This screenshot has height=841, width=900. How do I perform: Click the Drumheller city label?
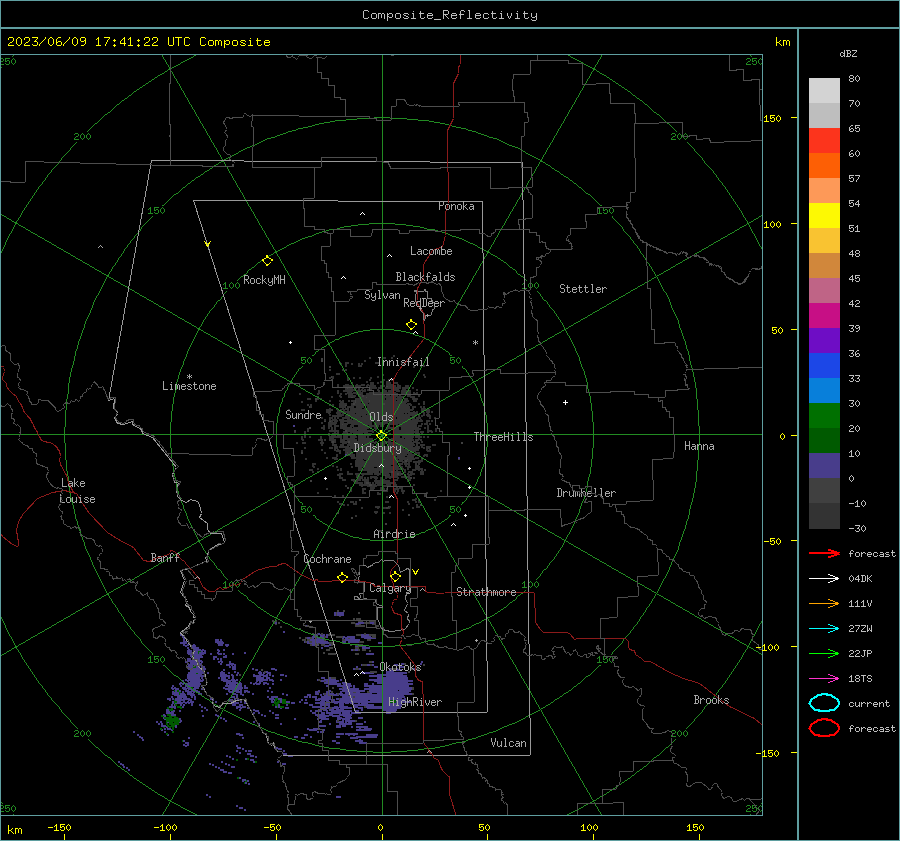pyautogui.click(x=586, y=493)
